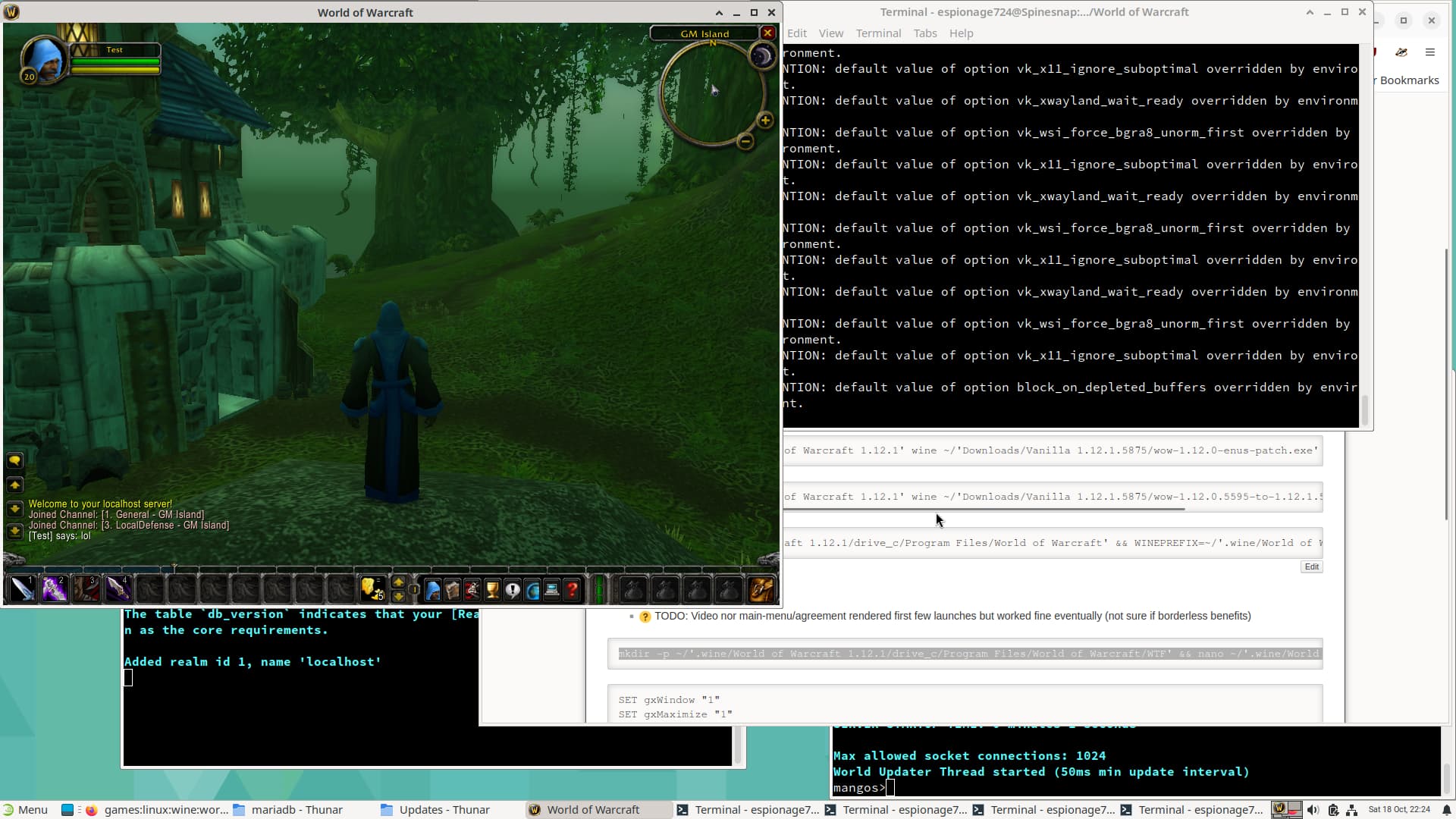Open the Quest Log chalice icon

click(492, 590)
